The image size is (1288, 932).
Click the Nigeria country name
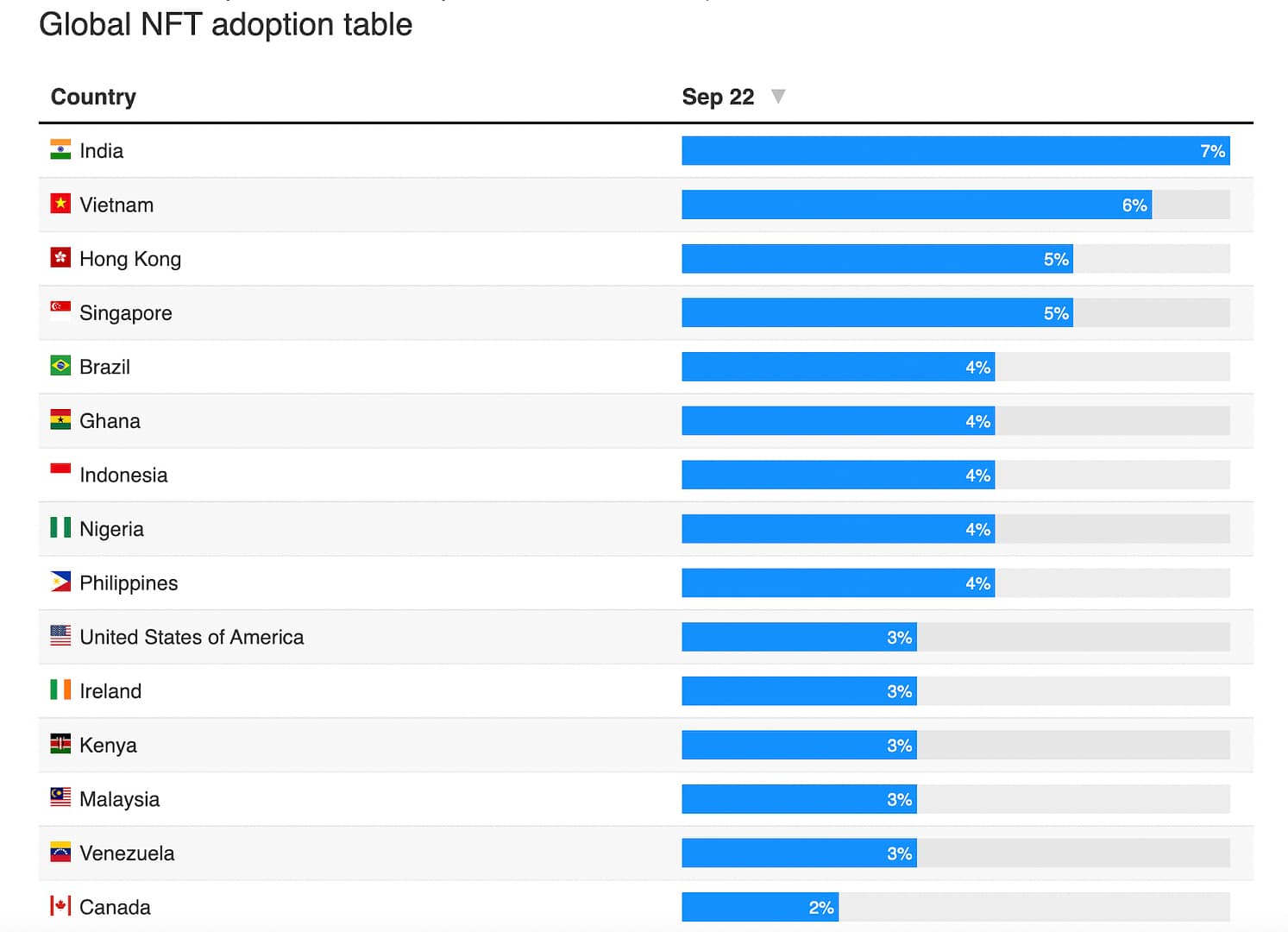(111, 529)
